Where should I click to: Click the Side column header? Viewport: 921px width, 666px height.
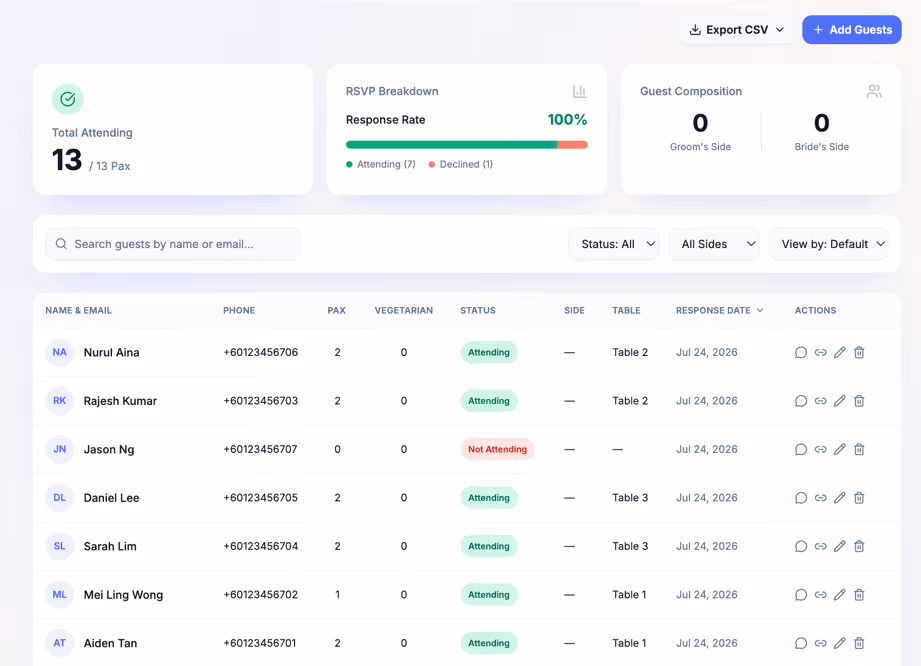tap(574, 310)
